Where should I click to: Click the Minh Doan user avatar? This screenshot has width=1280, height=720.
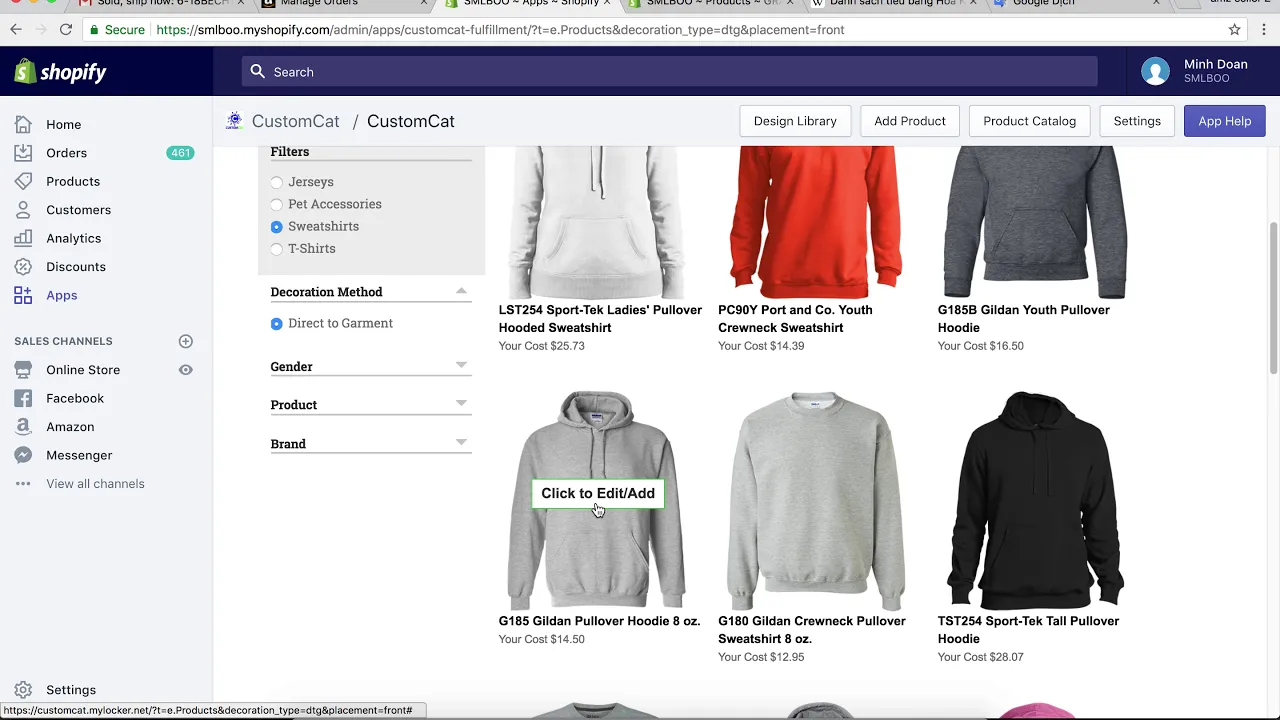1155,72
